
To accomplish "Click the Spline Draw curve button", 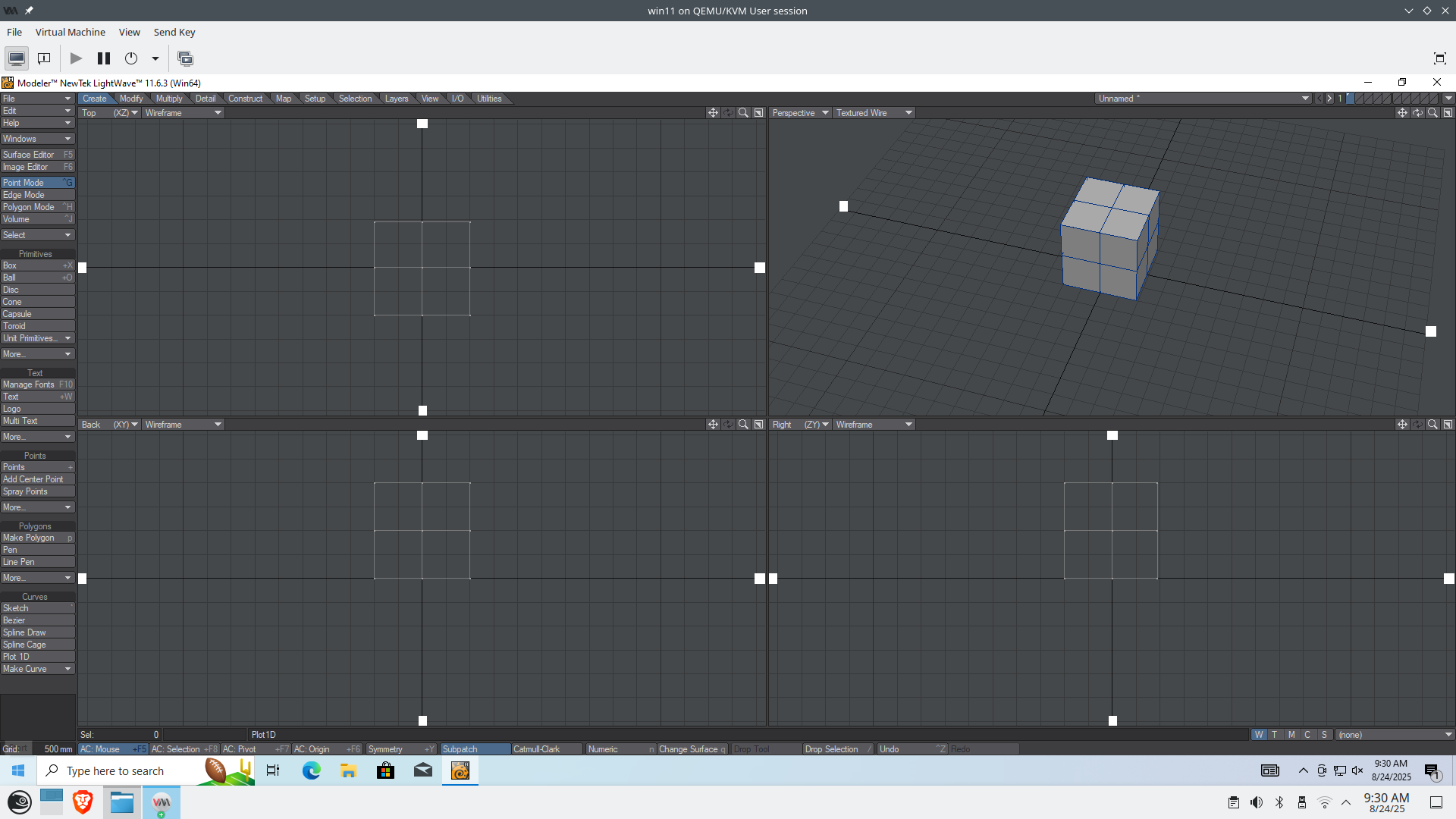I will (37, 632).
